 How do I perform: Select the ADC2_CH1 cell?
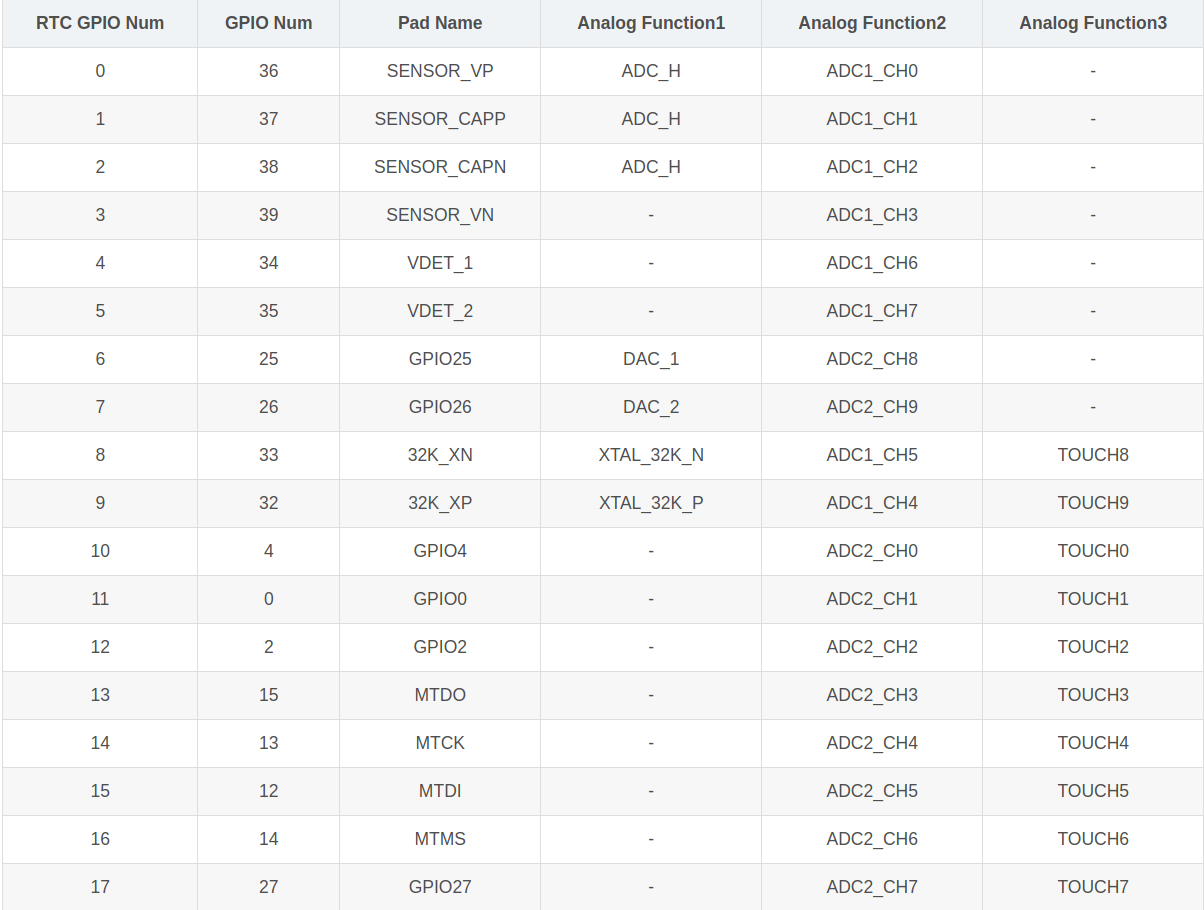(872, 599)
